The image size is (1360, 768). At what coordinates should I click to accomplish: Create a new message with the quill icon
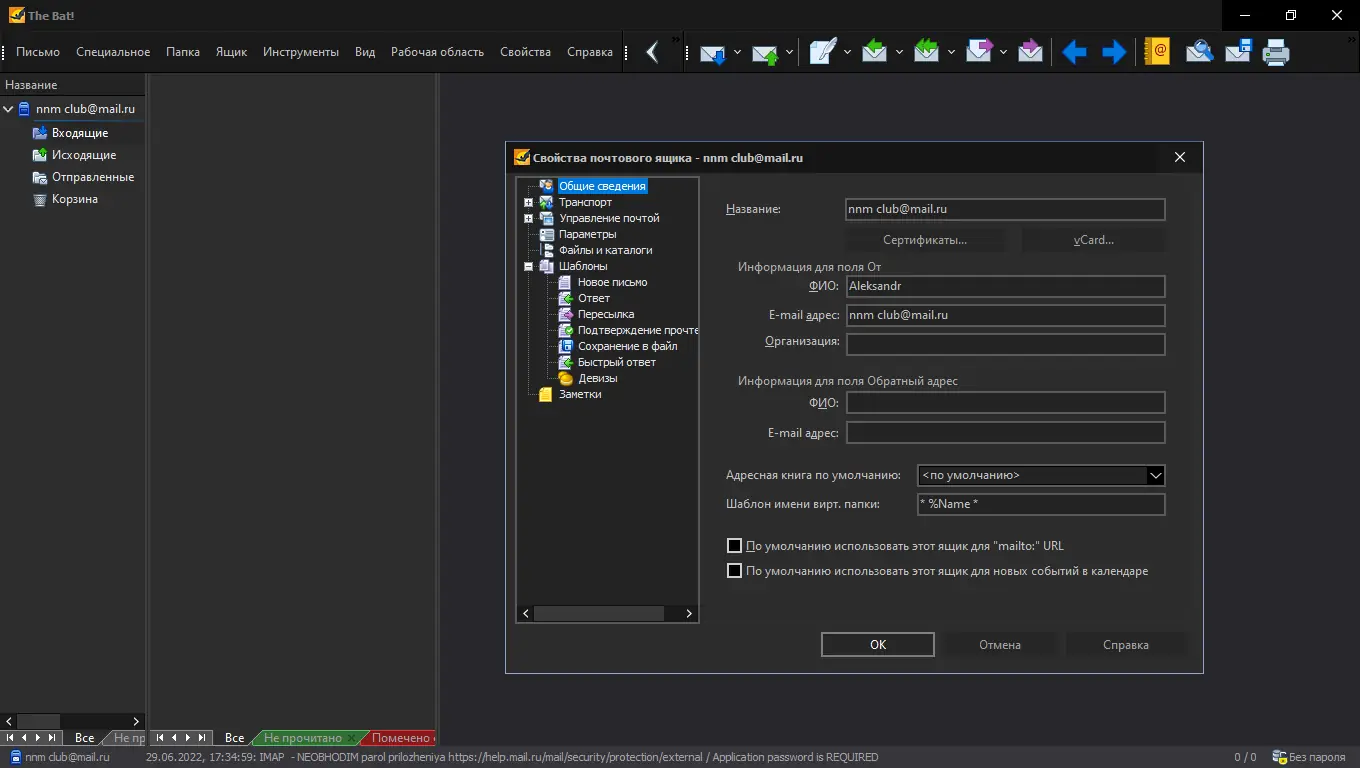[822, 52]
